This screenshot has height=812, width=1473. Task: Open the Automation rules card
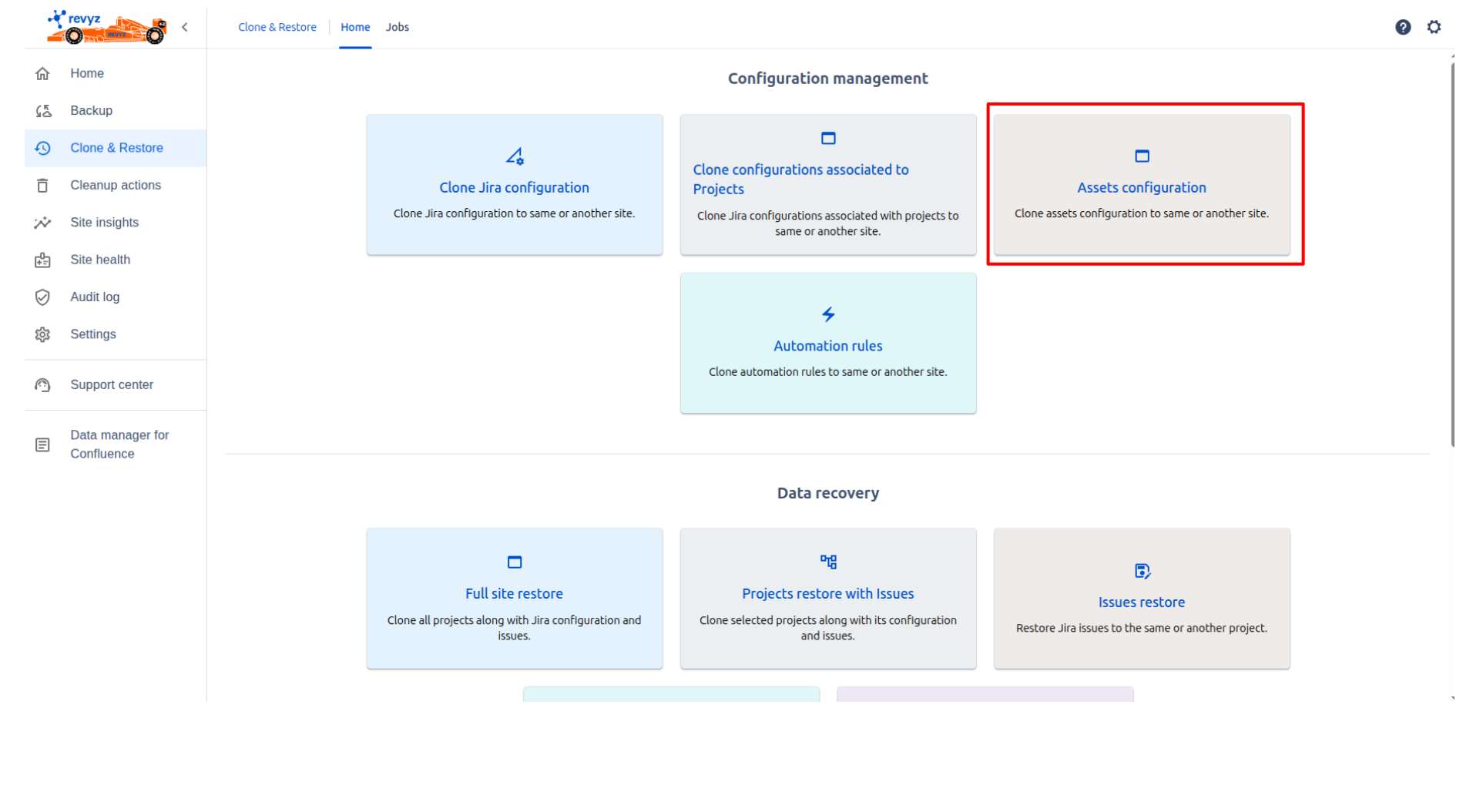click(827, 344)
